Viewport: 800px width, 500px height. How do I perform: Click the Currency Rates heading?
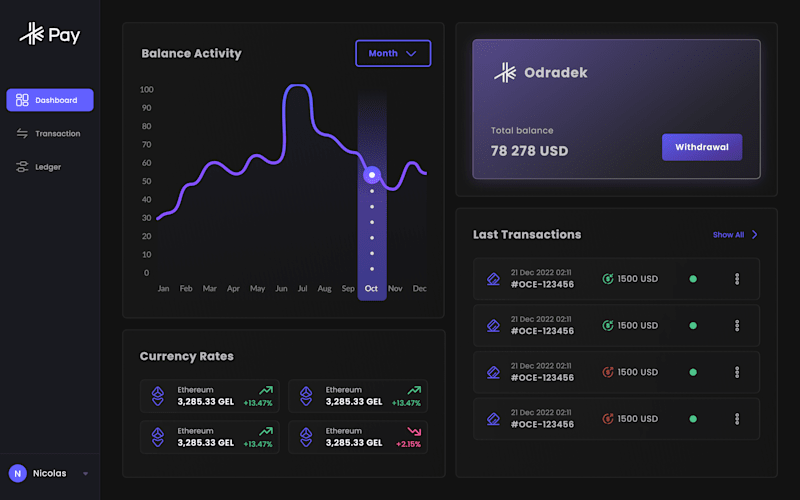coord(187,356)
